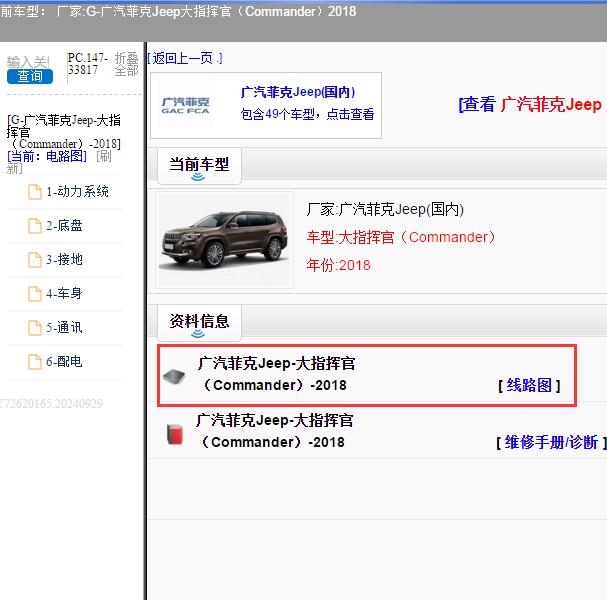The height and width of the screenshot is (600, 607).
Task: Open the 广汽菲克Jeep(国内) brand link
Action: coord(298,92)
